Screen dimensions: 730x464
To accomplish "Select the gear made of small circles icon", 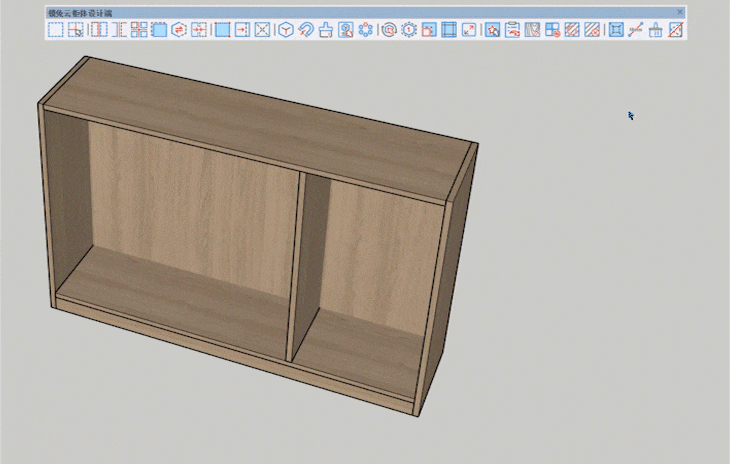I will pyautogui.click(x=365, y=30).
